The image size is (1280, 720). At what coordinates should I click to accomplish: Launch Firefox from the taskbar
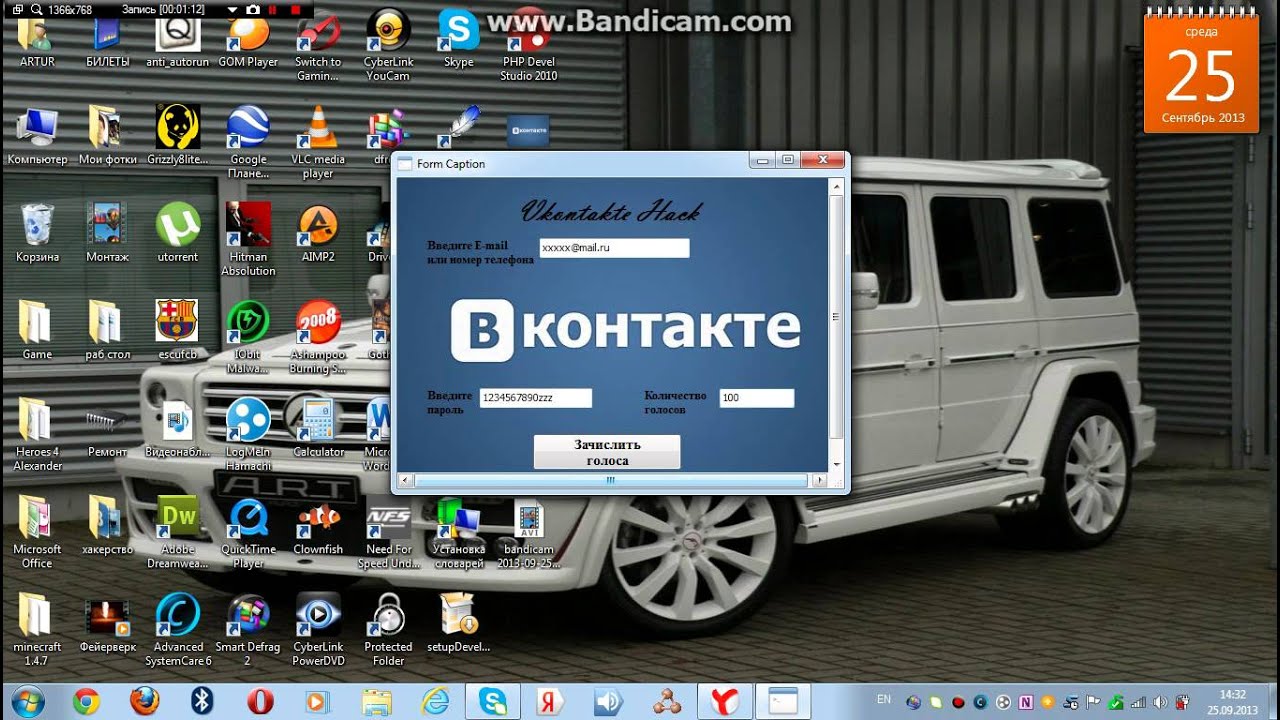[x=144, y=701]
